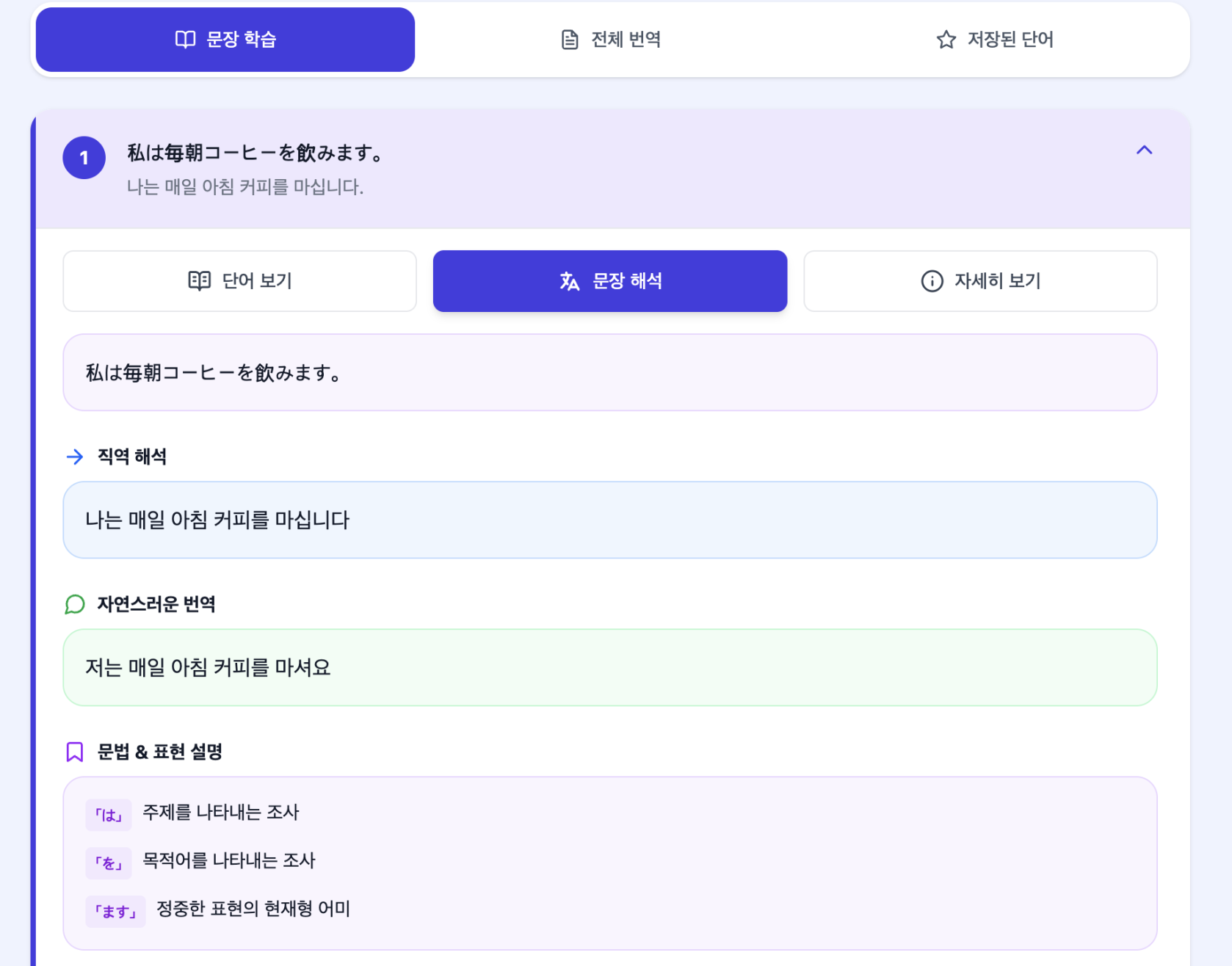Click the 「は」 grammar tag
1232x966 pixels.
tap(109, 815)
